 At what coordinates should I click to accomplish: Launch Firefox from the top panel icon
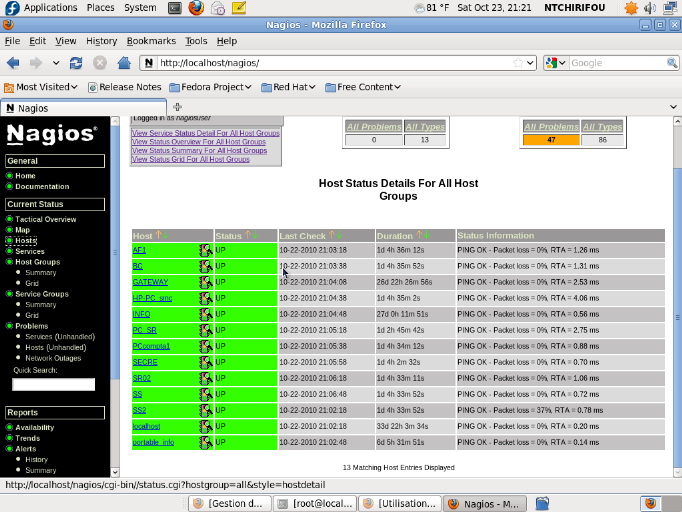pyautogui.click(x=195, y=8)
